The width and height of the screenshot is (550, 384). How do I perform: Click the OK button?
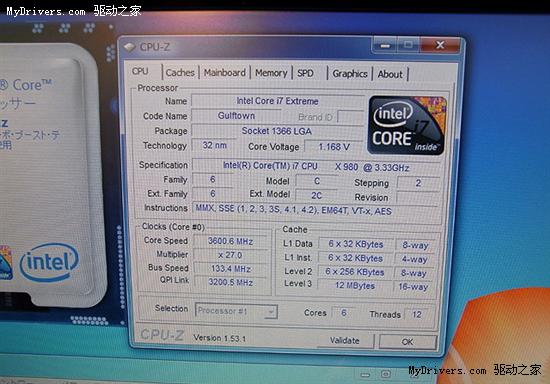408,342
